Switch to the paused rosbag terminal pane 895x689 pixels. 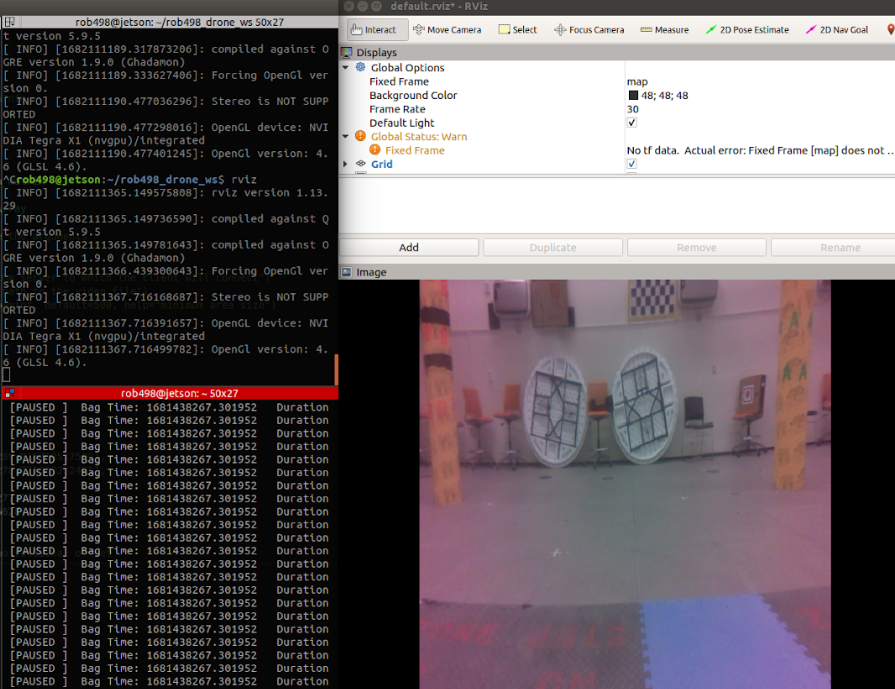(169, 540)
